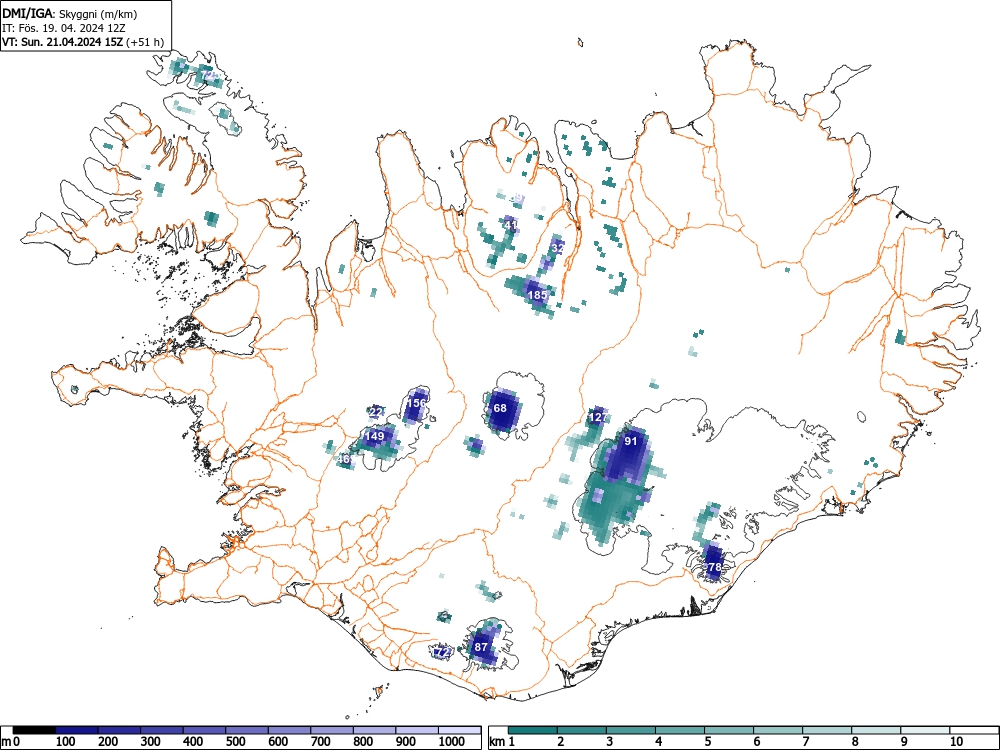Viewport: 1000px width, 750px height.
Task: Click the light teal swatch labeled 8 km
Action: pyautogui.click(x=876, y=730)
